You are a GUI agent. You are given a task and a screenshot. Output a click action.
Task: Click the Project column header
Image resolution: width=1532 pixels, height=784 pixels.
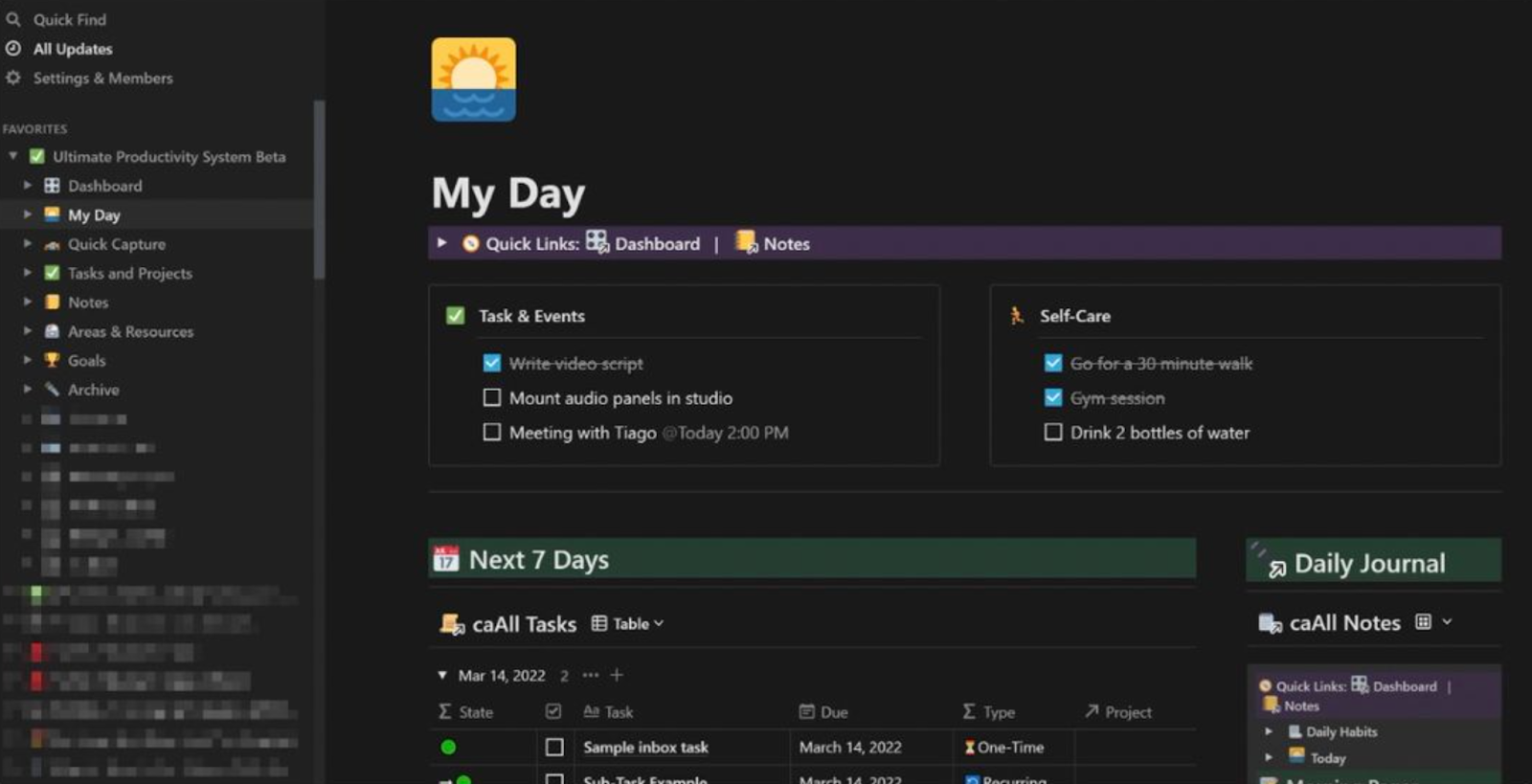[1117, 712]
